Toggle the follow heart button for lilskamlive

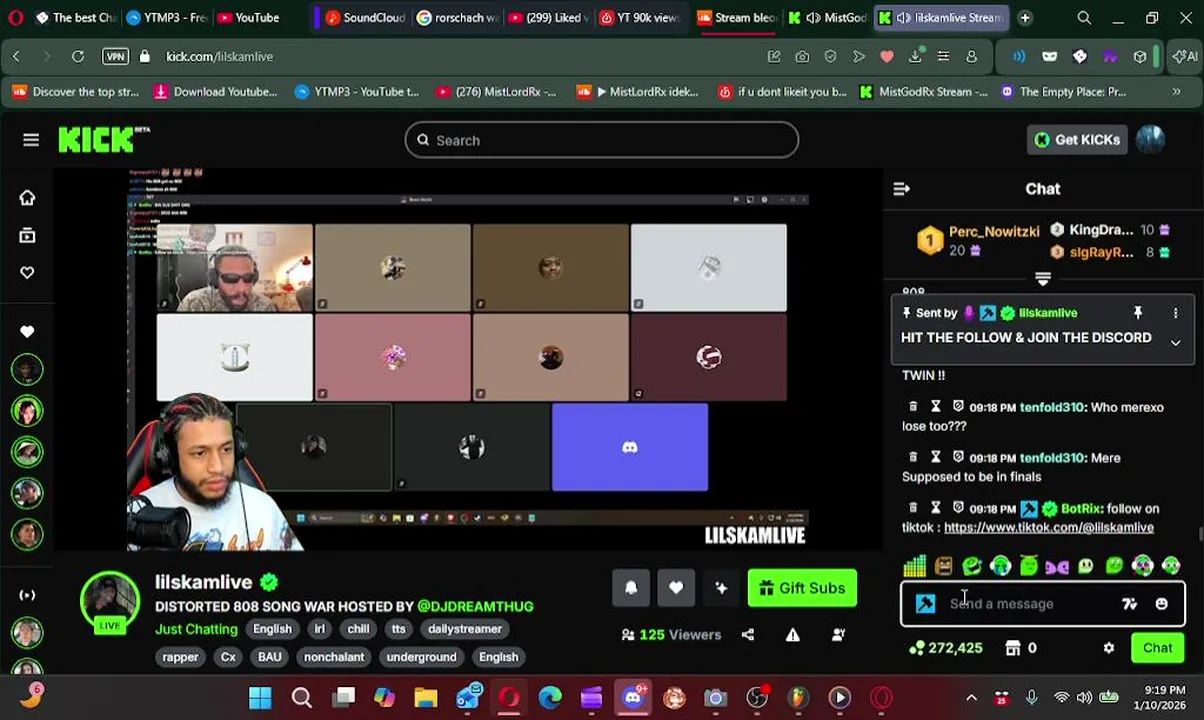coord(676,588)
